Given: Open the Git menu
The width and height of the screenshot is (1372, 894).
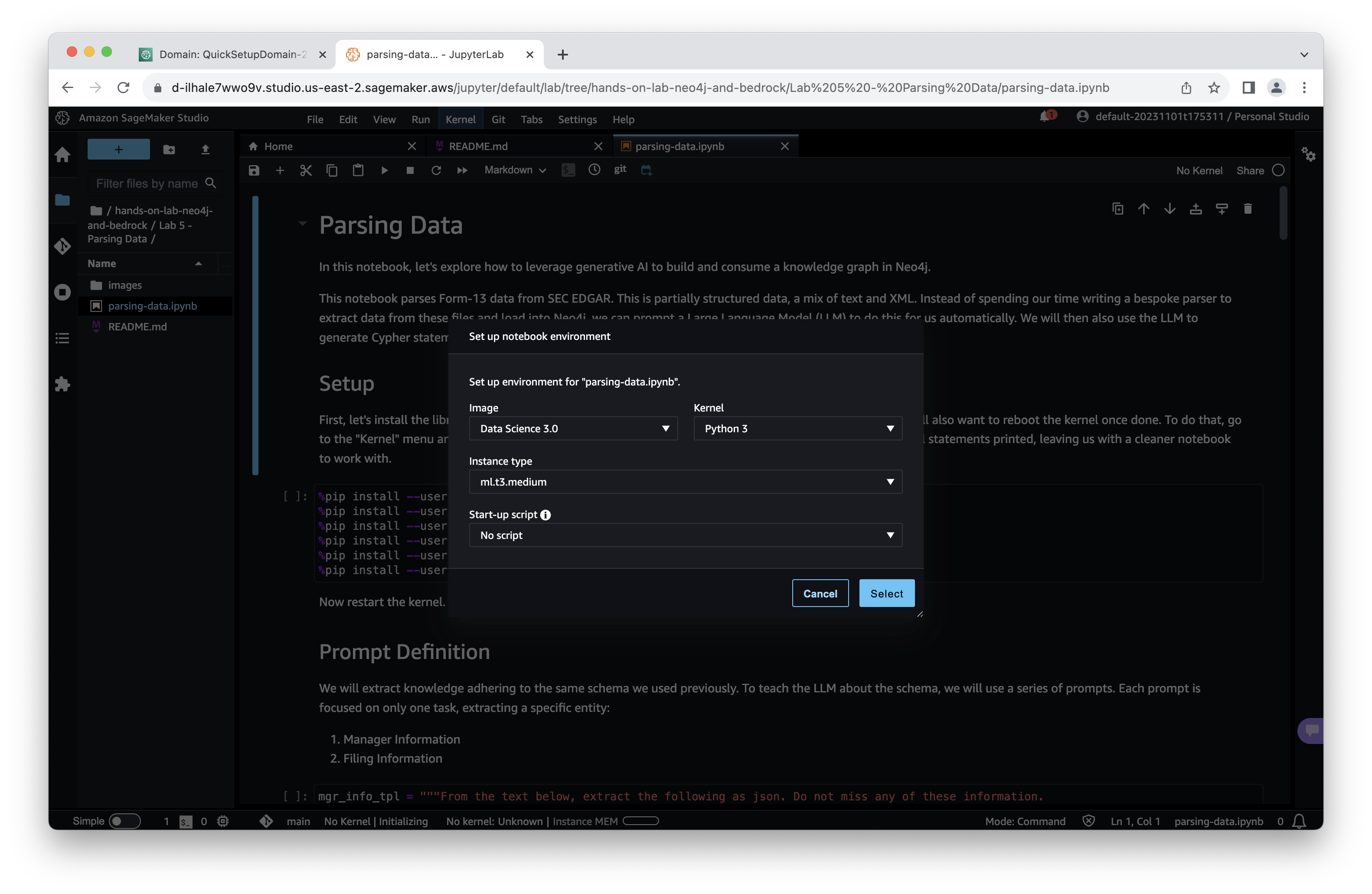Looking at the screenshot, I should coord(498,119).
